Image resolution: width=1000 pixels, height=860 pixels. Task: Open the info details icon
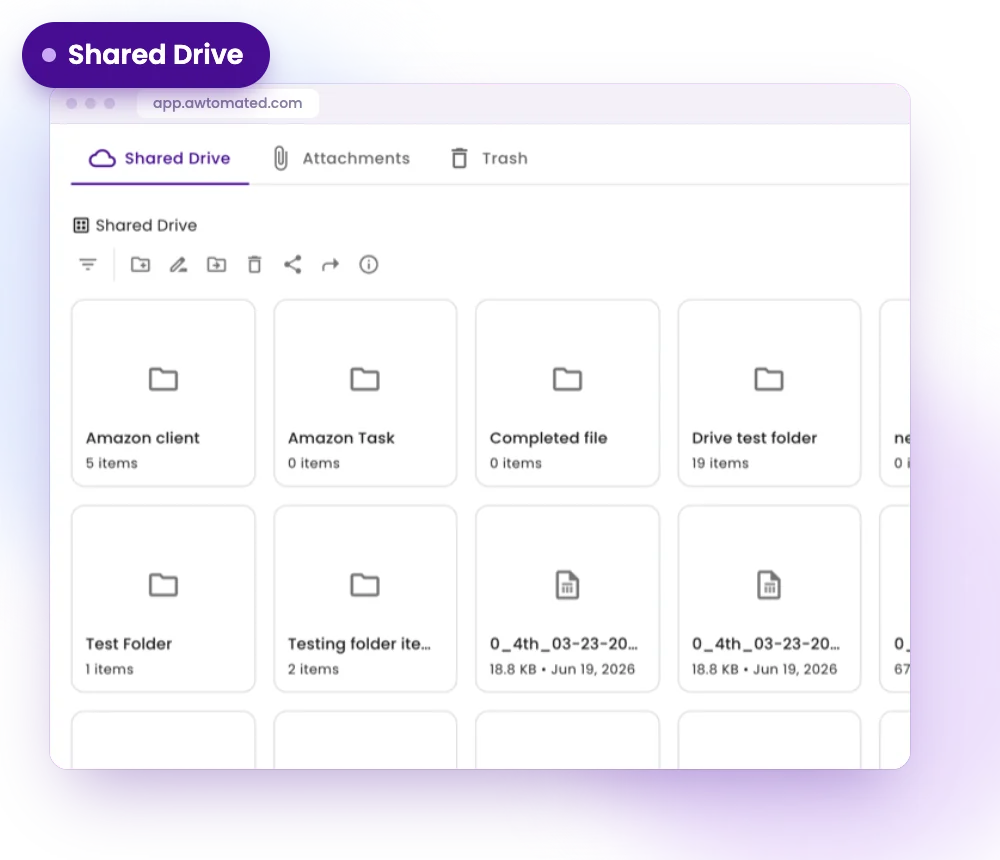pos(369,264)
